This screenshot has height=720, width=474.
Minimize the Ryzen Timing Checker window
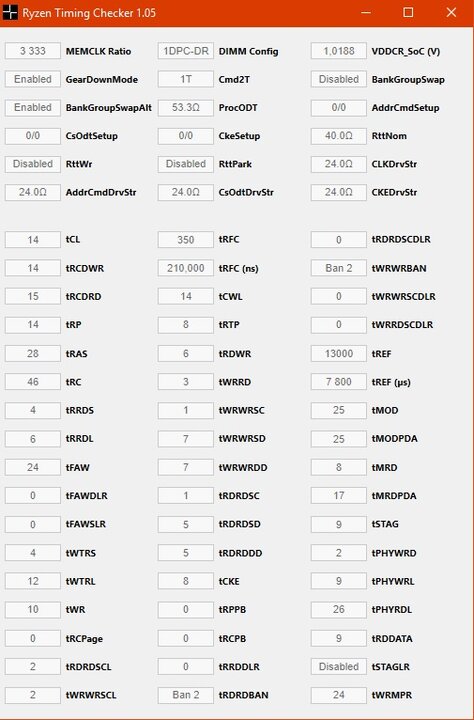click(366, 12)
